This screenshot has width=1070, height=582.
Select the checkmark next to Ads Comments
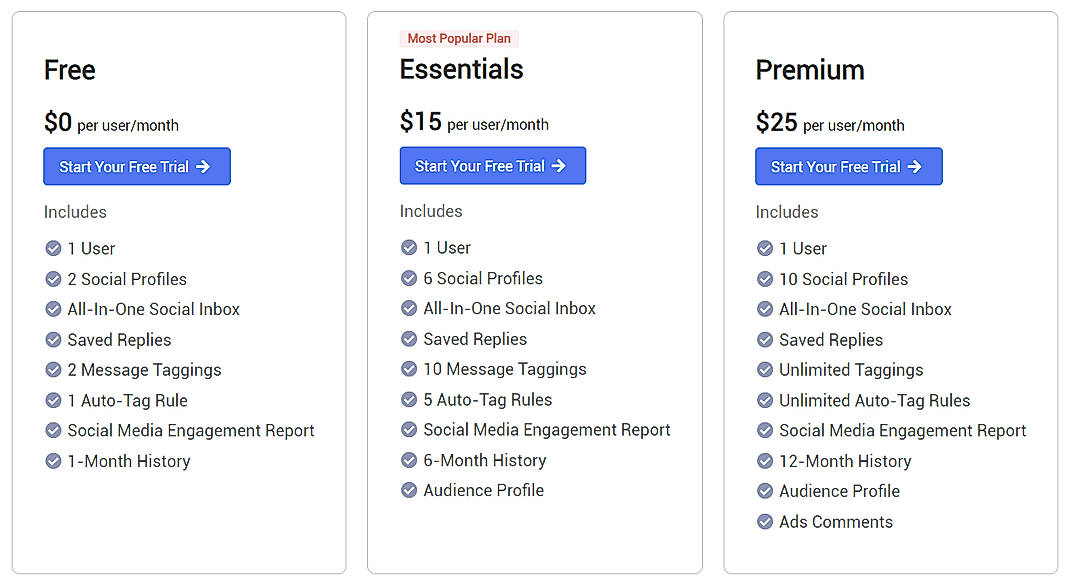point(765,522)
